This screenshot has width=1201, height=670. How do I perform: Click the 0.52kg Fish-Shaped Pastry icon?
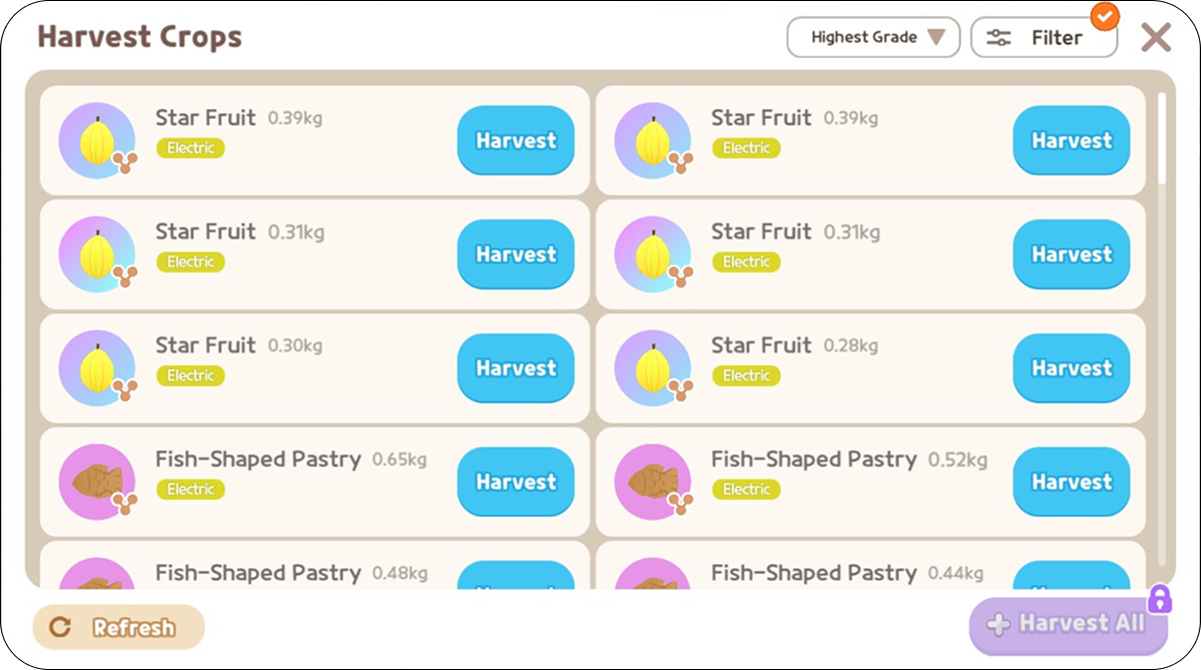[652, 482]
